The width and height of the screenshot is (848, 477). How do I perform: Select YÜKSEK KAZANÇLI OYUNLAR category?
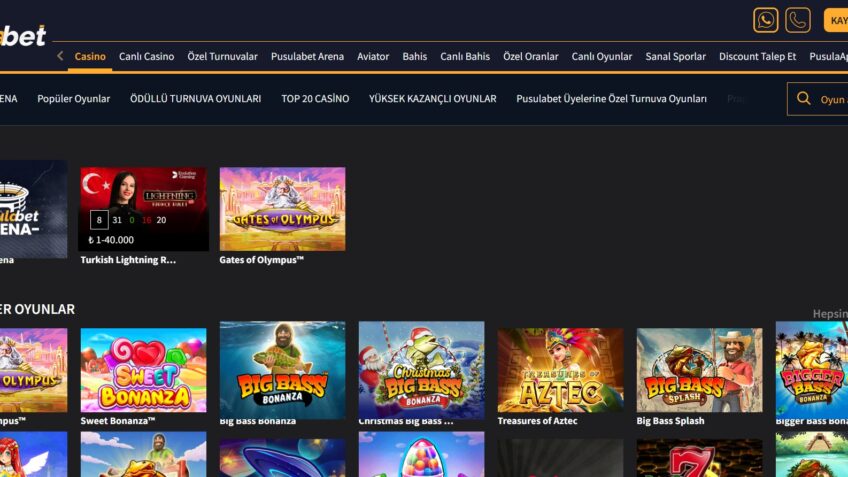coord(432,99)
